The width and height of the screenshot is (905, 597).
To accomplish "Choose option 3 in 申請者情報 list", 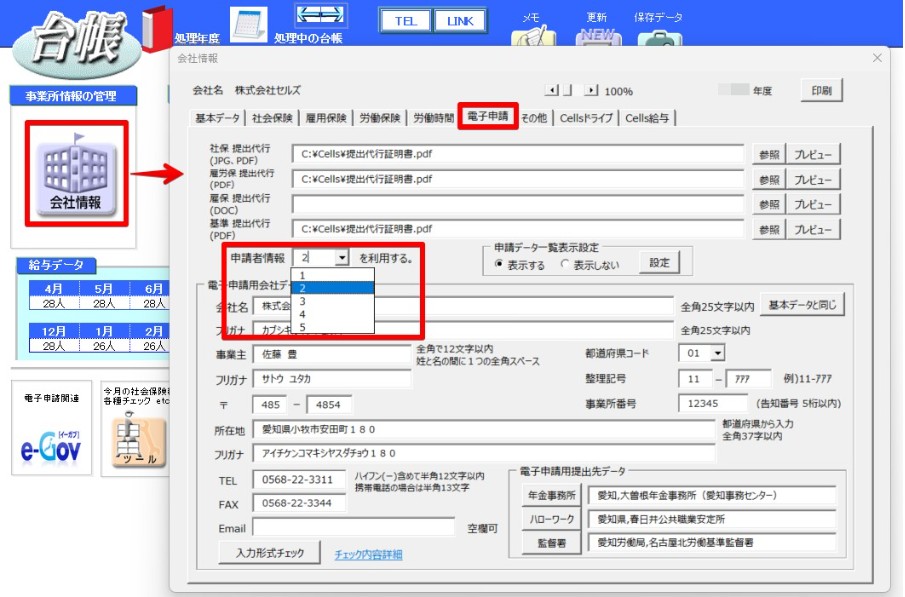I will click(x=333, y=301).
